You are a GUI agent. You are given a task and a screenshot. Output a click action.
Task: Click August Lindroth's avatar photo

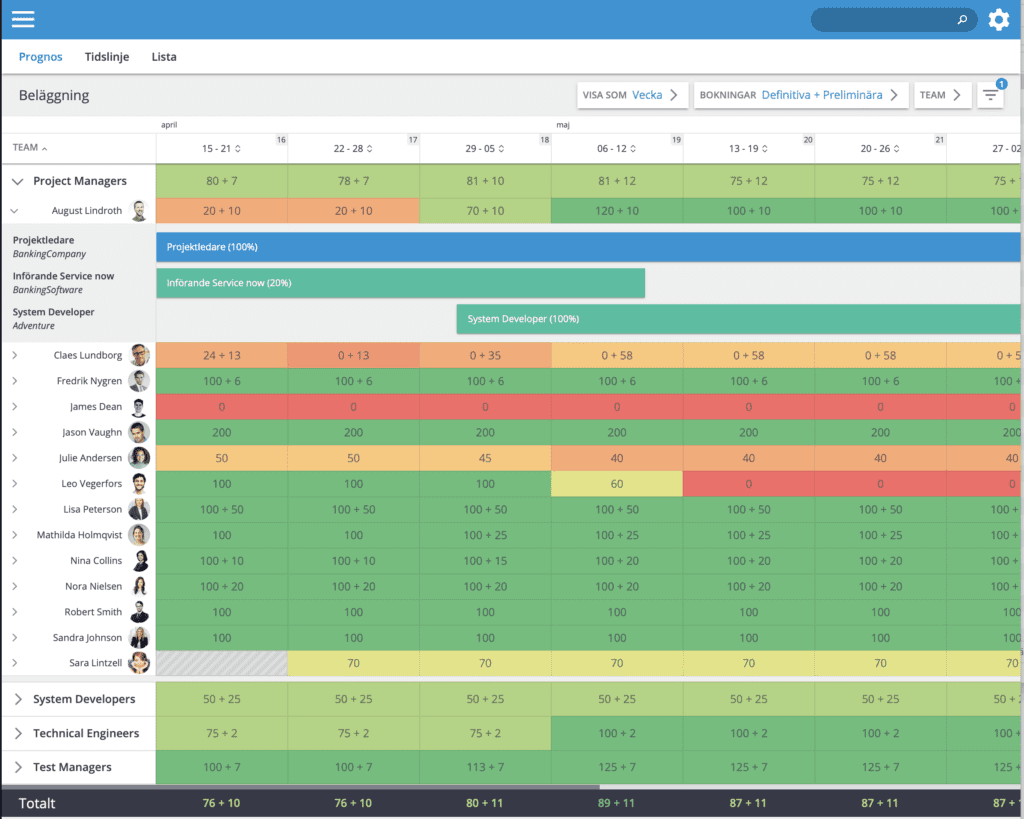[x=138, y=210]
